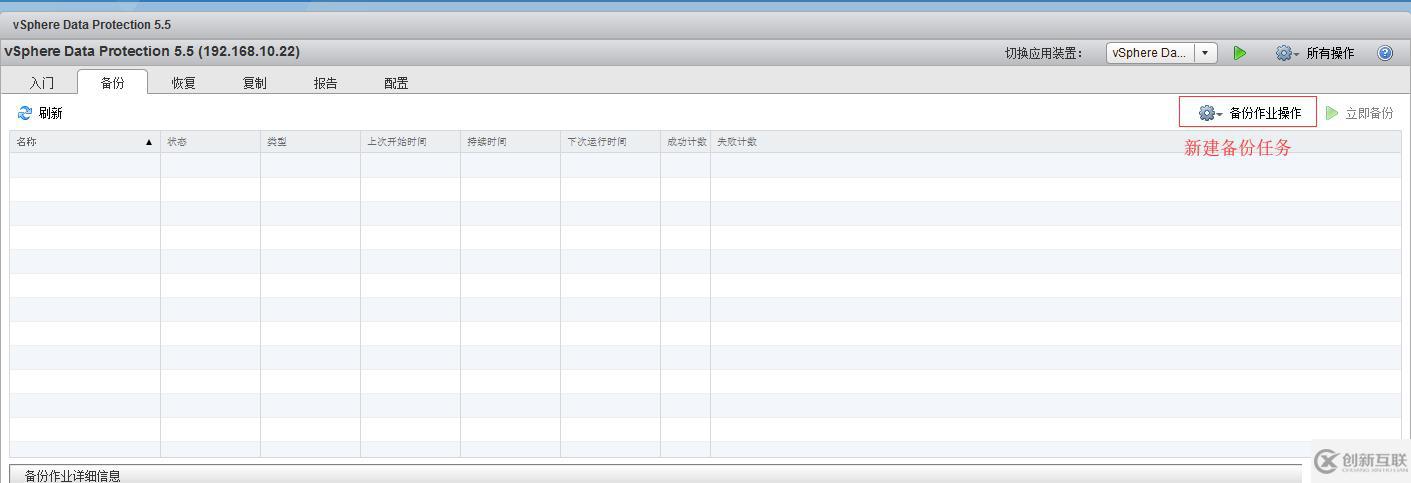Go to the 复制 tab
The width and height of the screenshot is (1411, 483).
254,83
